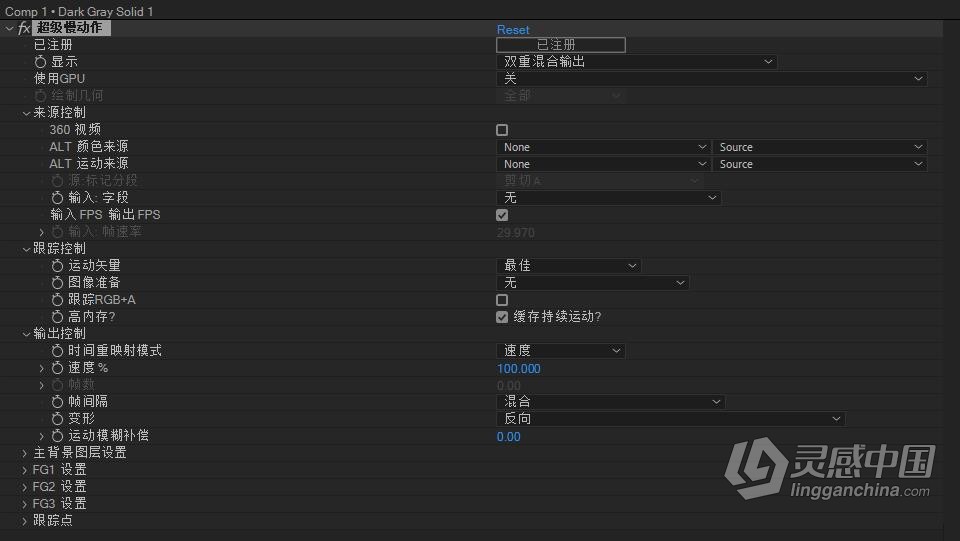This screenshot has width=960, height=541.
Task: Click the stopwatch next to 高内存?
Action: tap(58, 316)
